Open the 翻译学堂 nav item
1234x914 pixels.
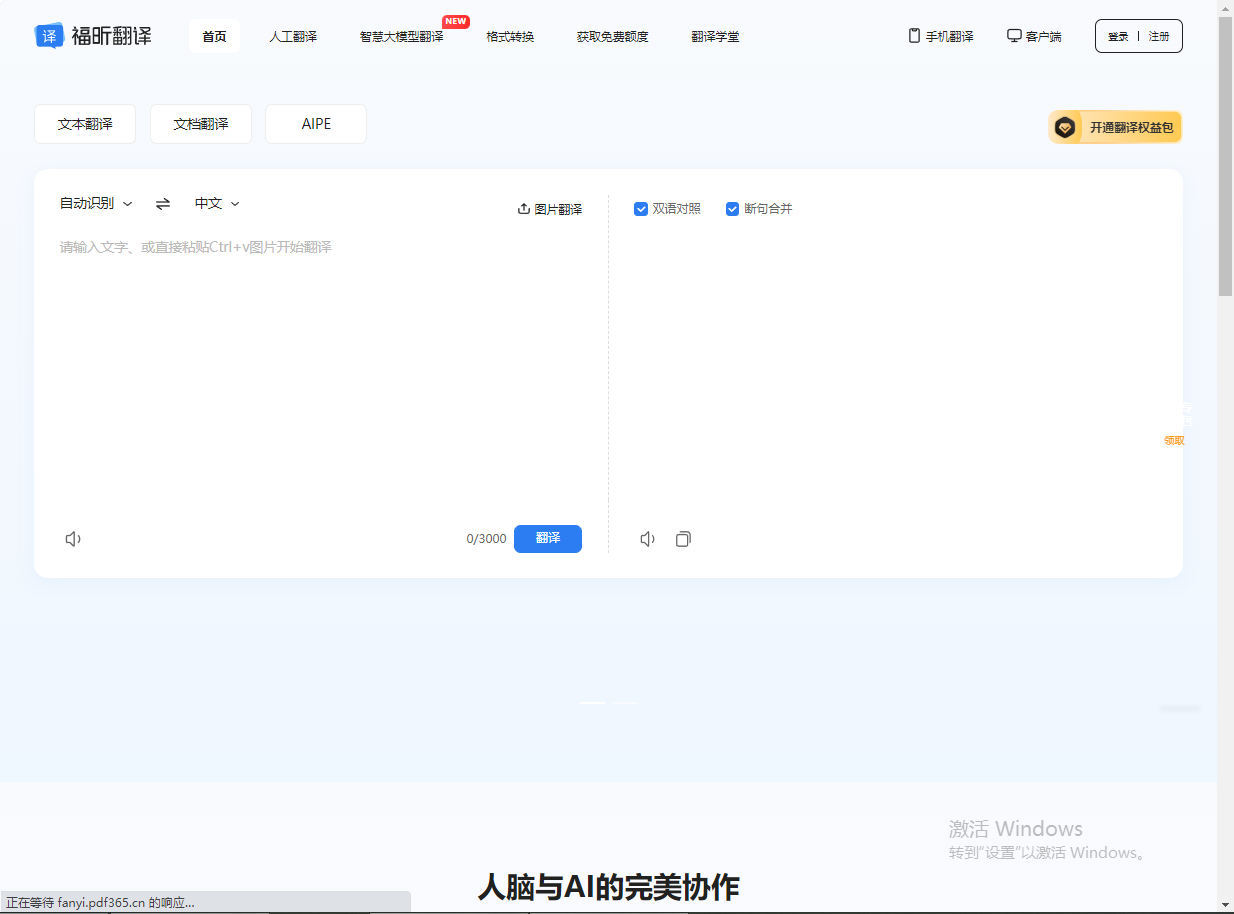715,36
